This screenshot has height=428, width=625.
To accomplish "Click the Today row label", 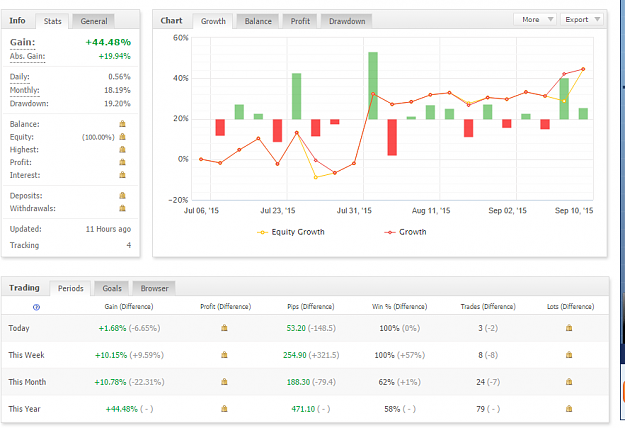I will (19, 328).
